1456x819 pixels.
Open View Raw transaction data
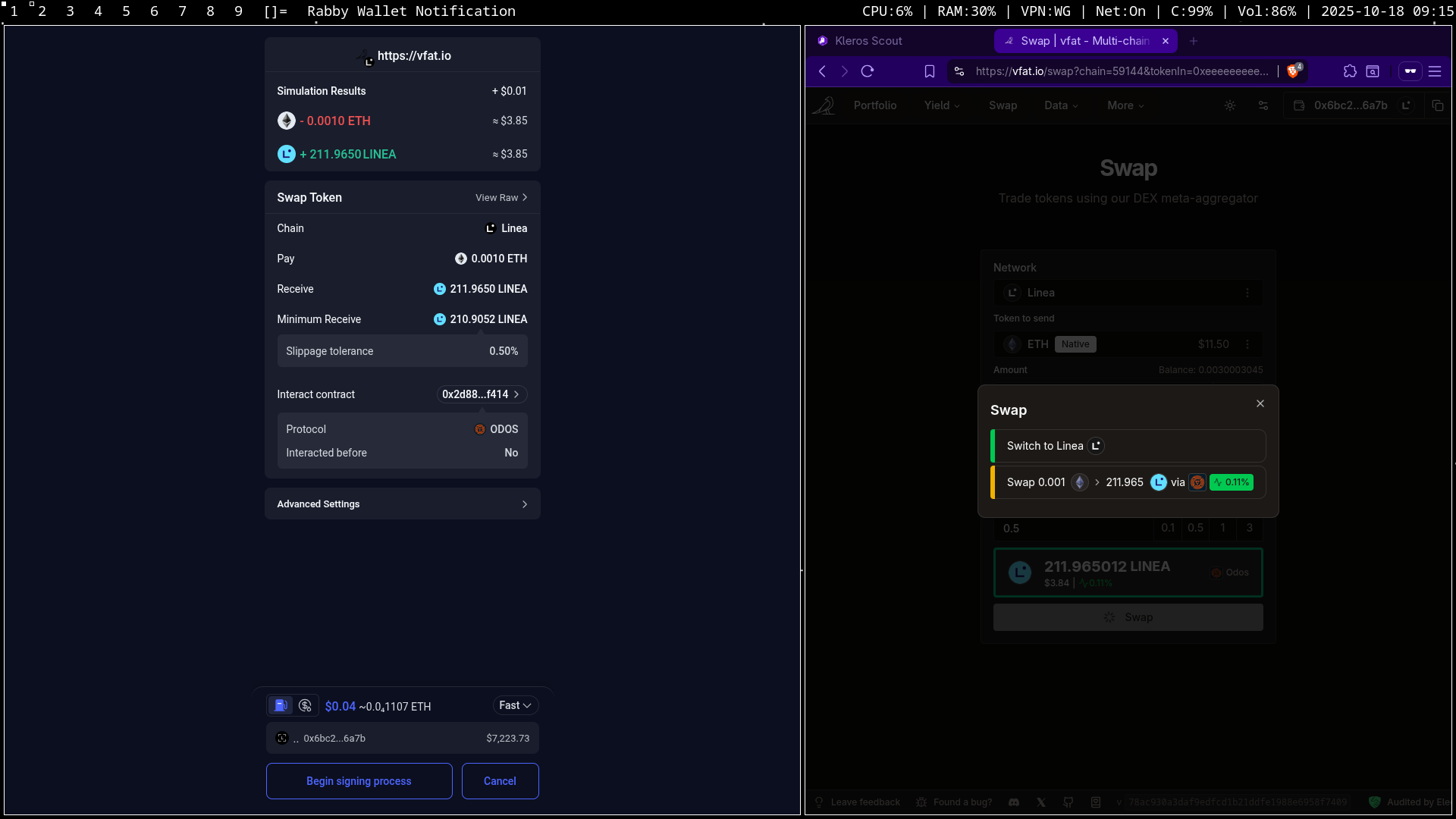pos(500,197)
